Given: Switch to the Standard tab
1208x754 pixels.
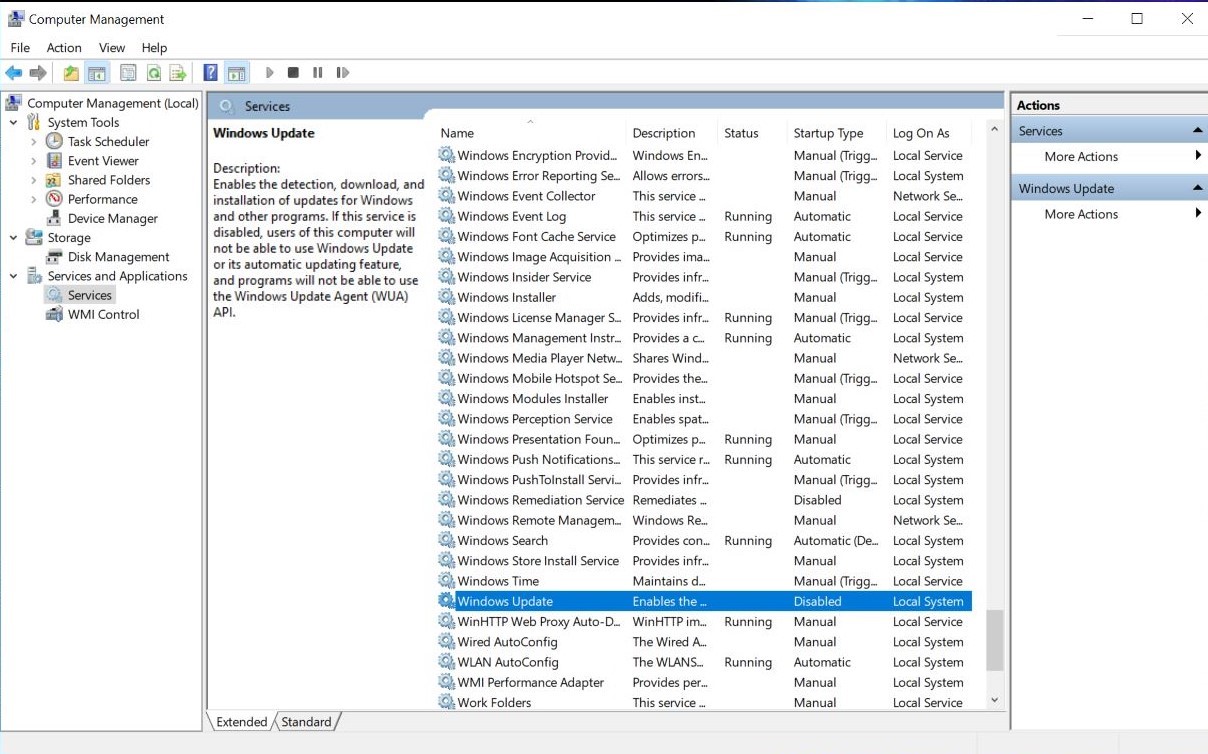Looking at the screenshot, I should pos(306,722).
